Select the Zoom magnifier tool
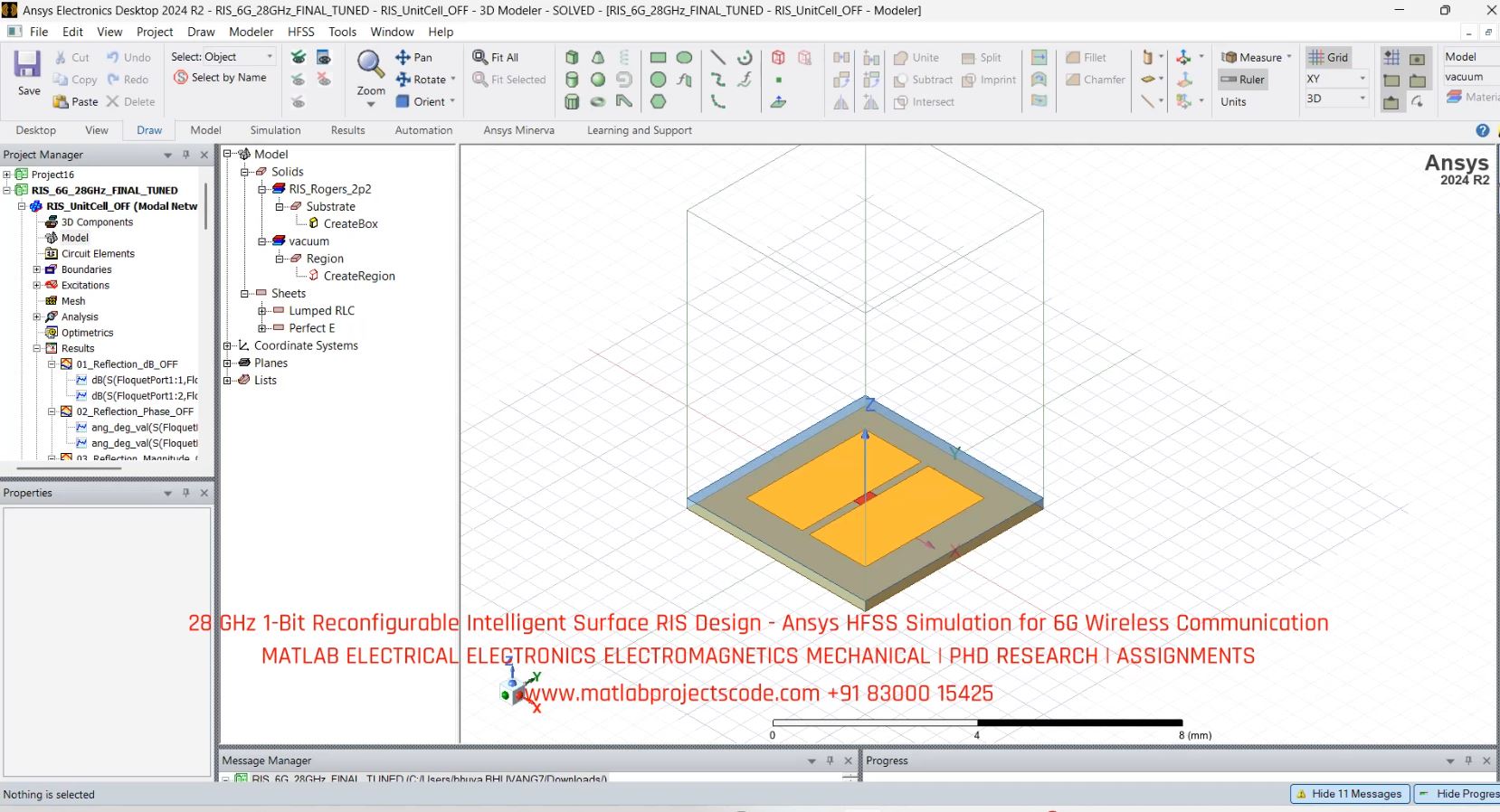The width and height of the screenshot is (1500, 812). point(370,63)
